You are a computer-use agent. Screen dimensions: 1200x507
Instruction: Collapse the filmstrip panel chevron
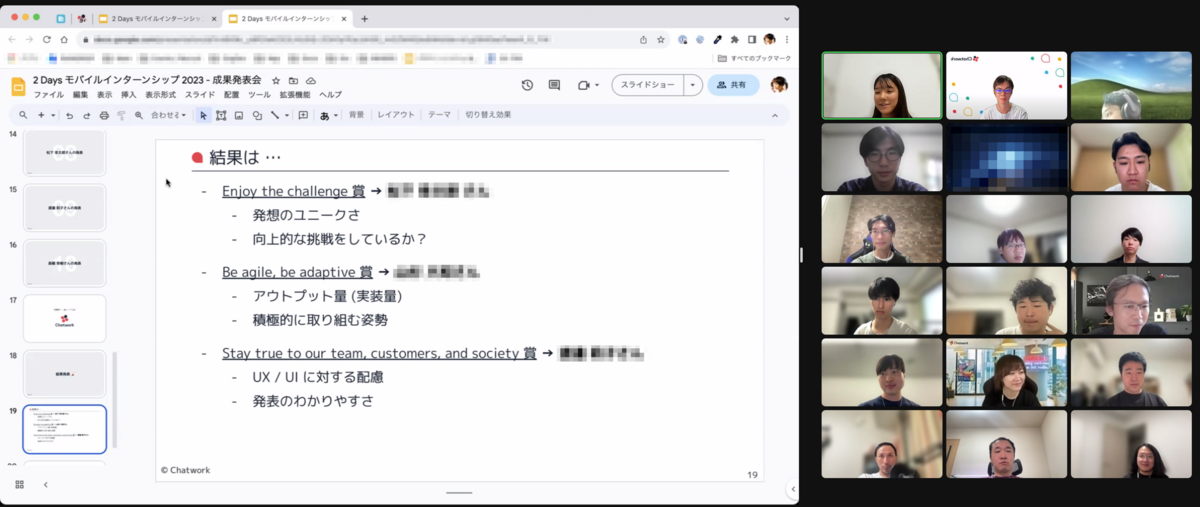coord(45,484)
